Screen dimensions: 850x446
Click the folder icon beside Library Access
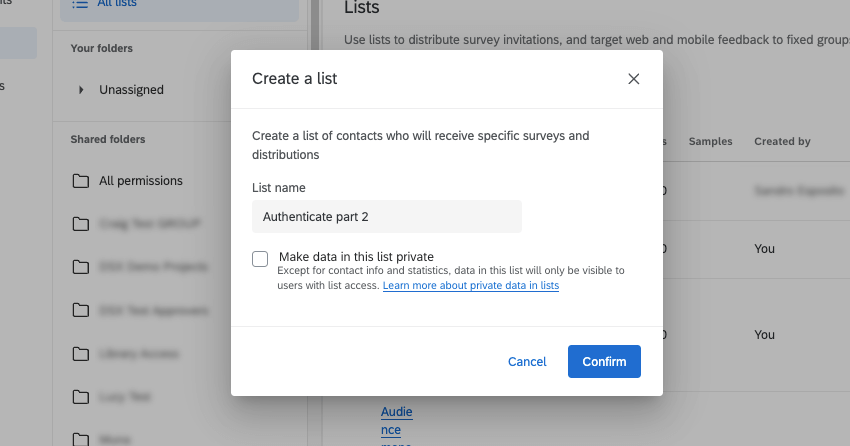pos(80,354)
